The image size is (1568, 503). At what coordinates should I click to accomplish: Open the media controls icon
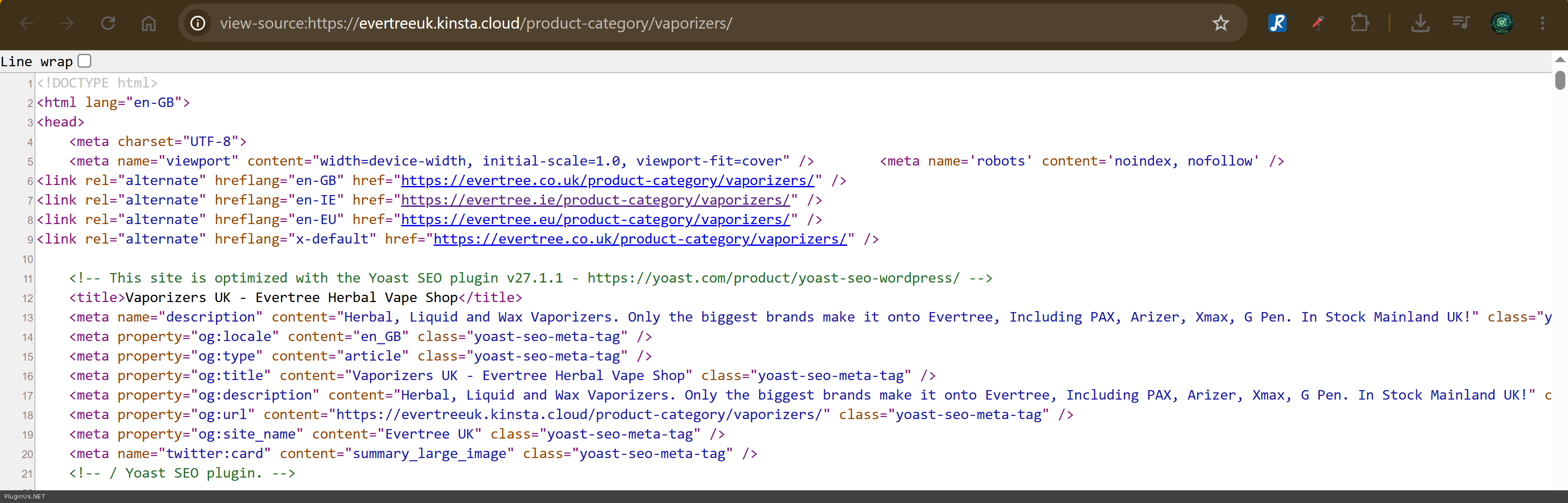1461,23
